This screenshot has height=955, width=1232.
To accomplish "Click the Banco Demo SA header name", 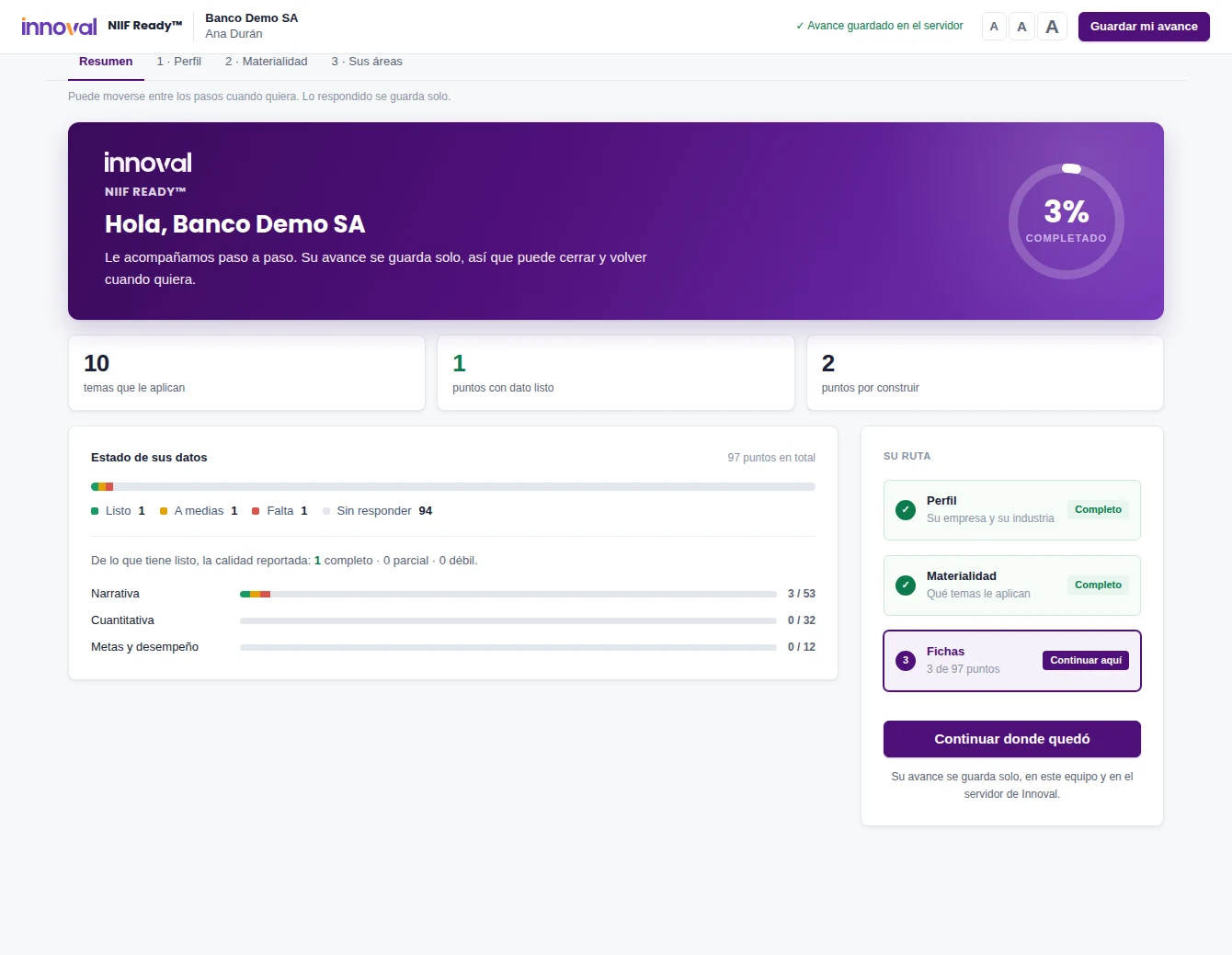I will (x=251, y=18).
